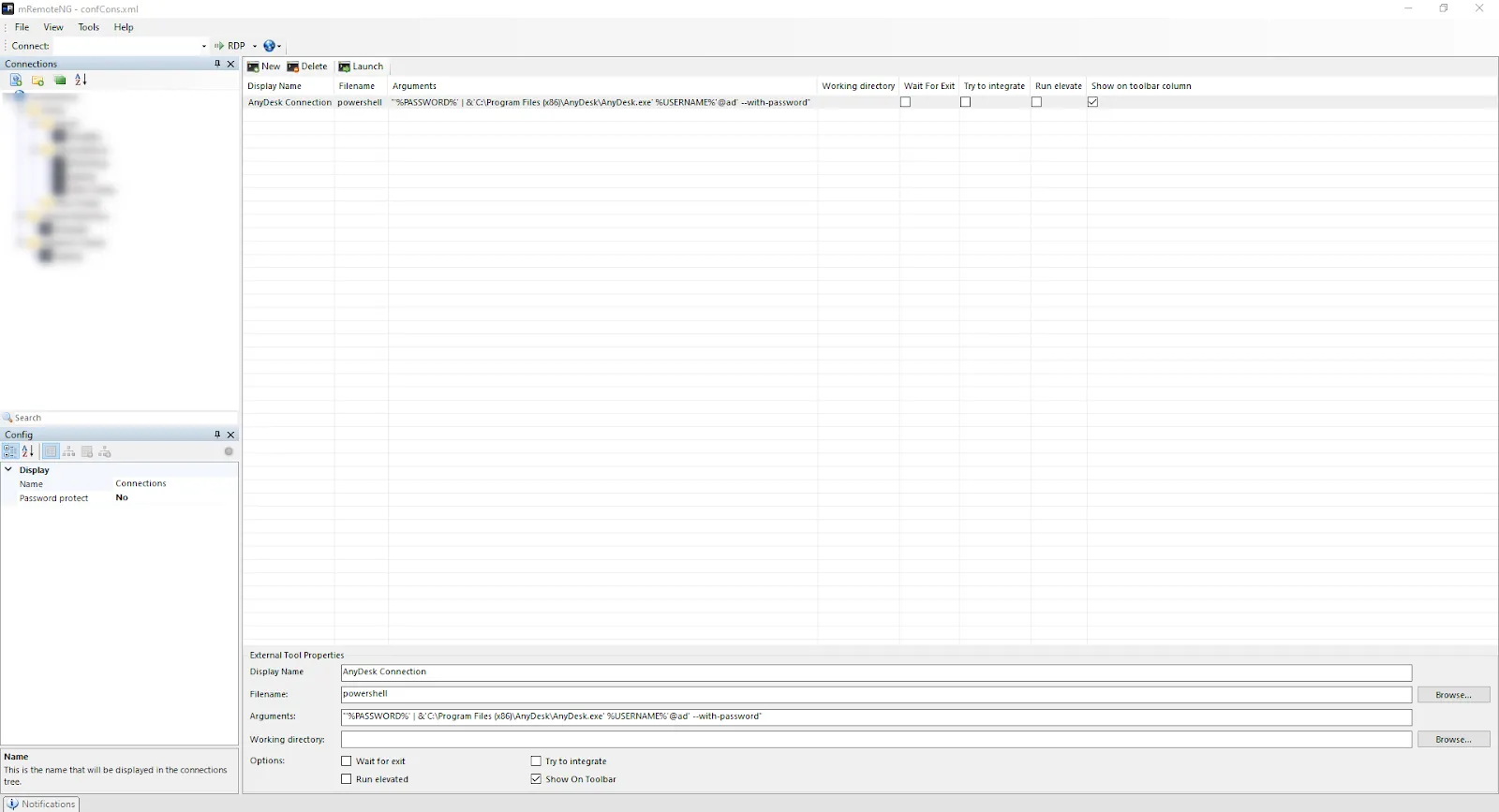Screen dimensions: 1499x812
Task: Click the arguments cell in AnyDesk row
Action: (601, 102)
